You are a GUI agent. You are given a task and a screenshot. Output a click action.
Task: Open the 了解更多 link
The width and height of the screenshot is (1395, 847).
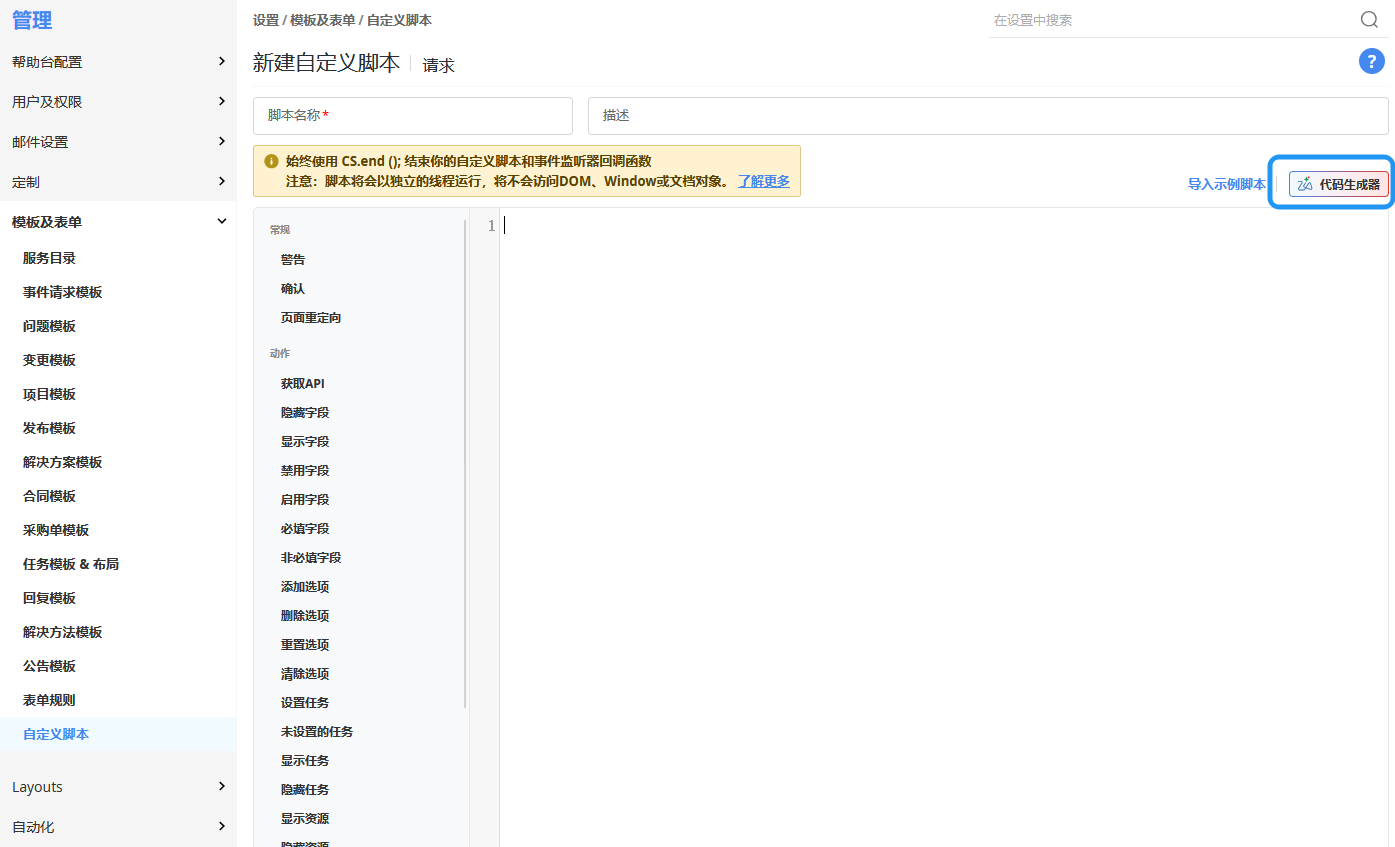[763, 181]
